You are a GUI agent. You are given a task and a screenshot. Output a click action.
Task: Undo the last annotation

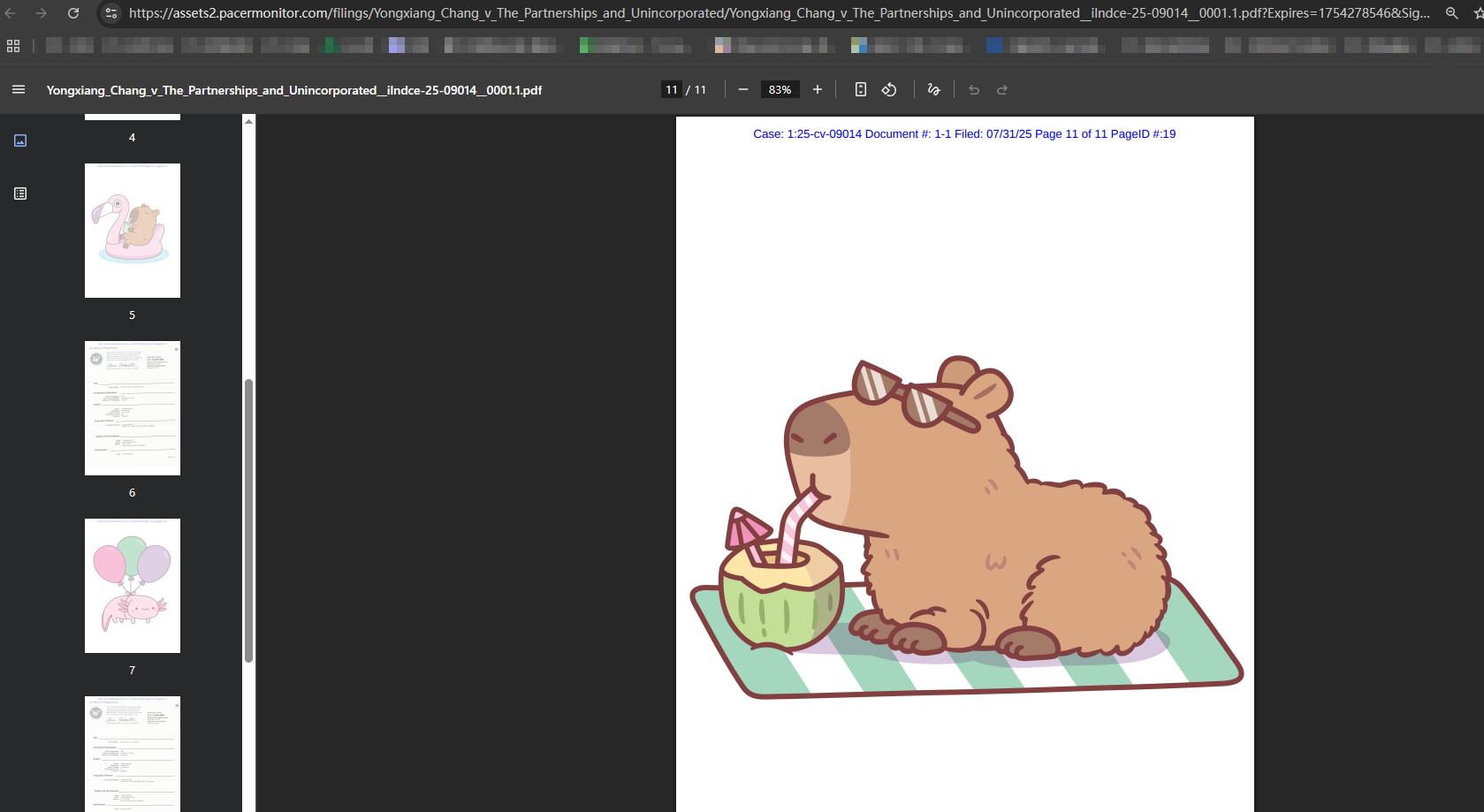974,89
